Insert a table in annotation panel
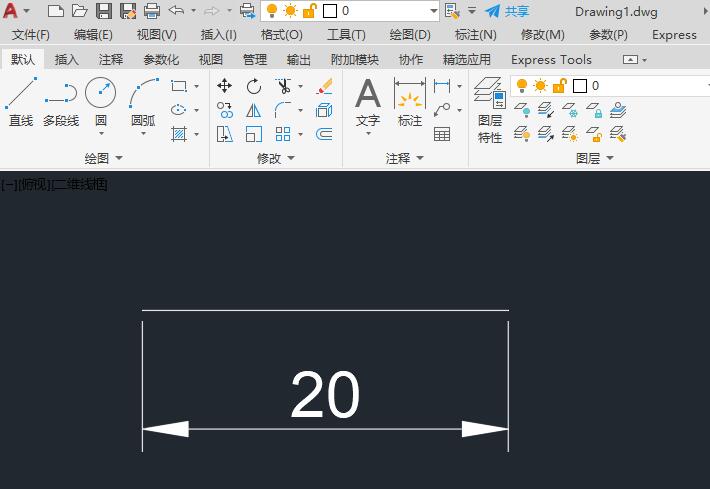710x489 pixels. tap(442, 134)
